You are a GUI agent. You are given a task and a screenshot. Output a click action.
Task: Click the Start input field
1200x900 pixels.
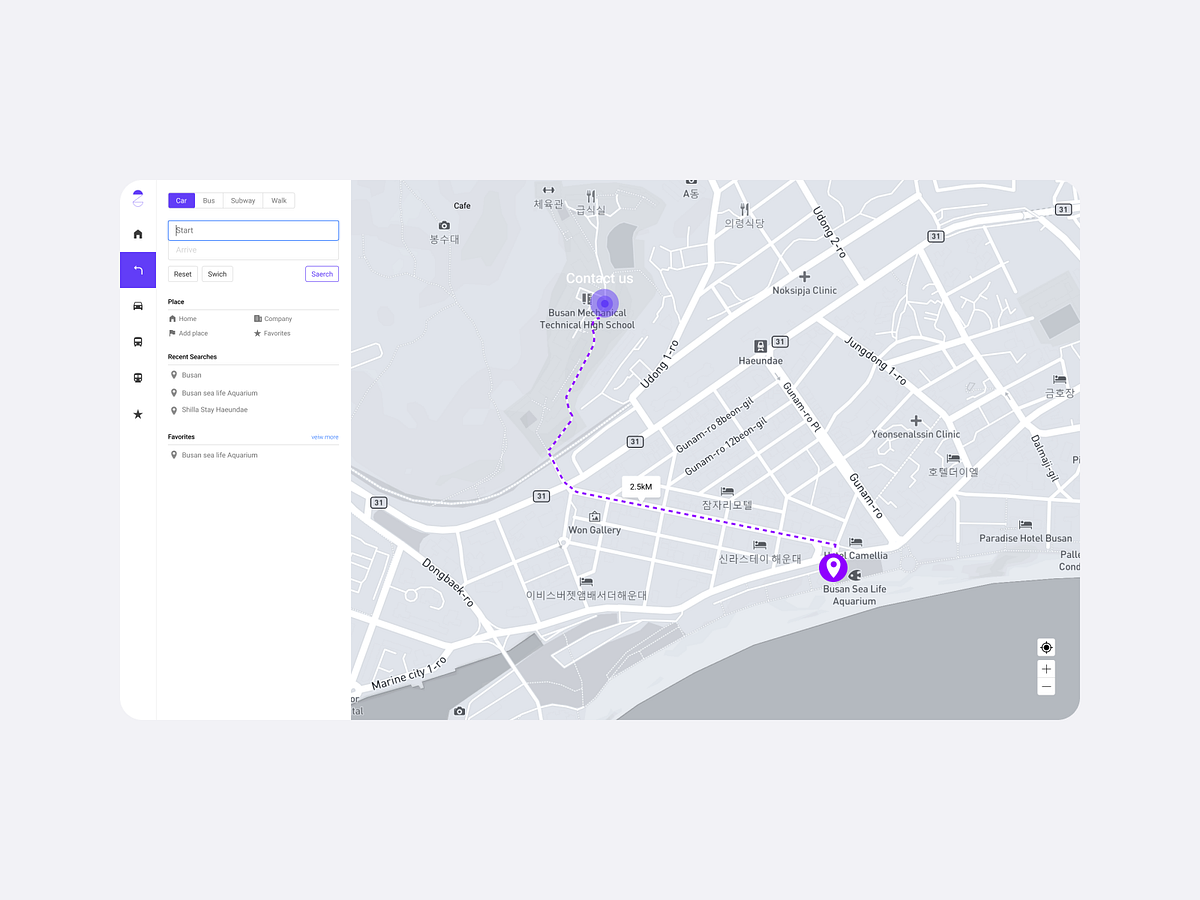click(253, 230)
